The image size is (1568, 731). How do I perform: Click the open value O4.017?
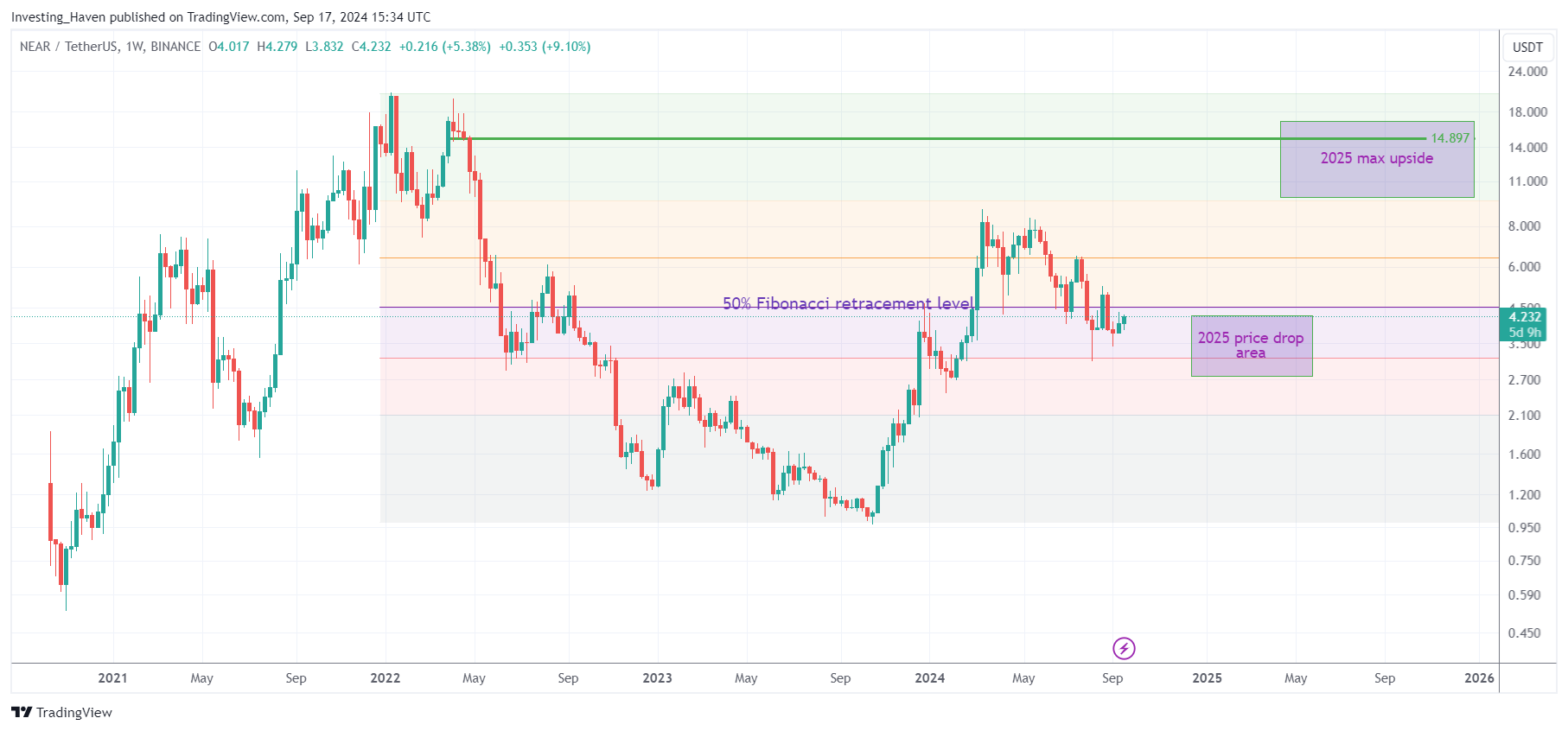click(229, 47)
